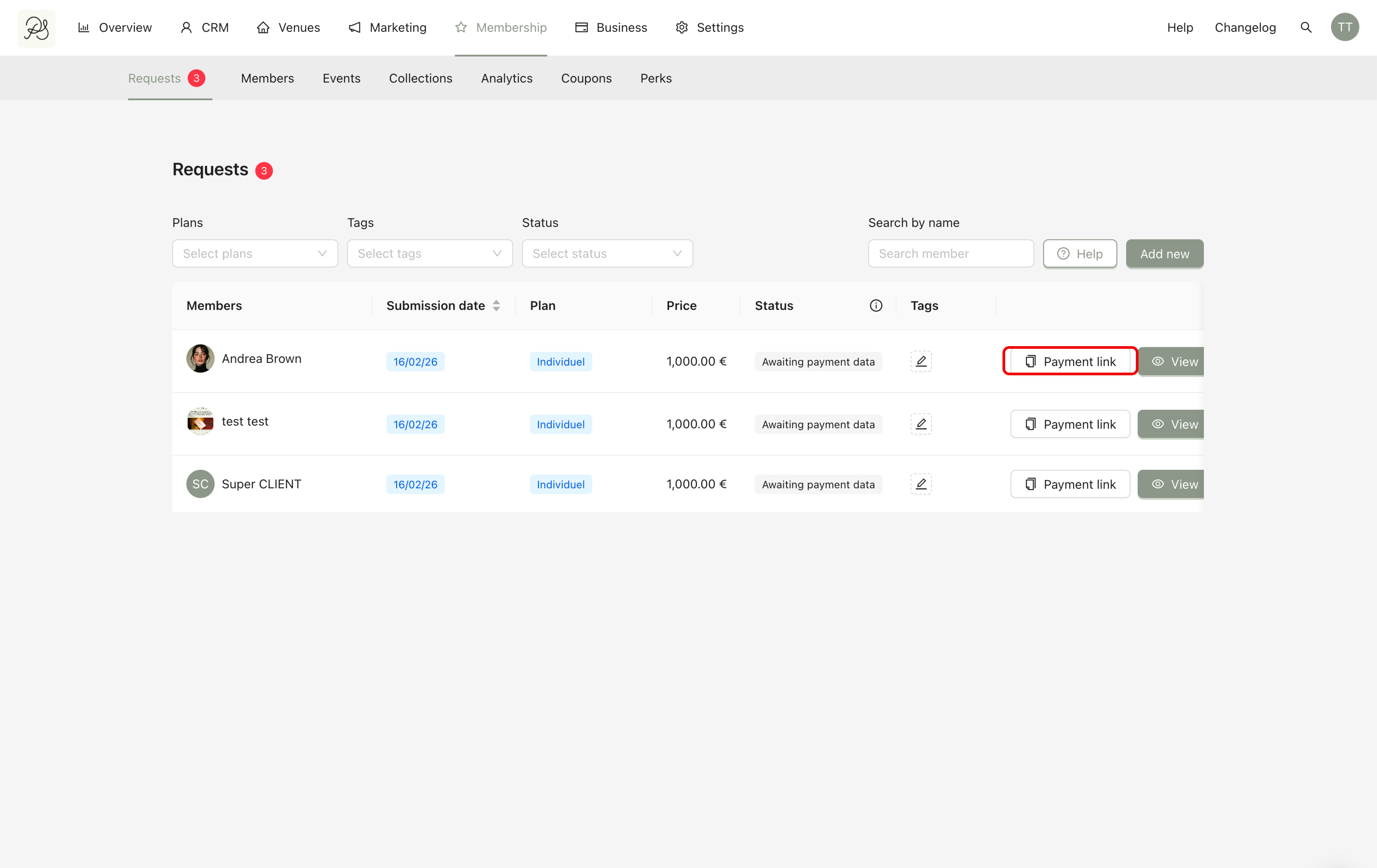
Task: Click the Add new button
Action: (1164, 253)
